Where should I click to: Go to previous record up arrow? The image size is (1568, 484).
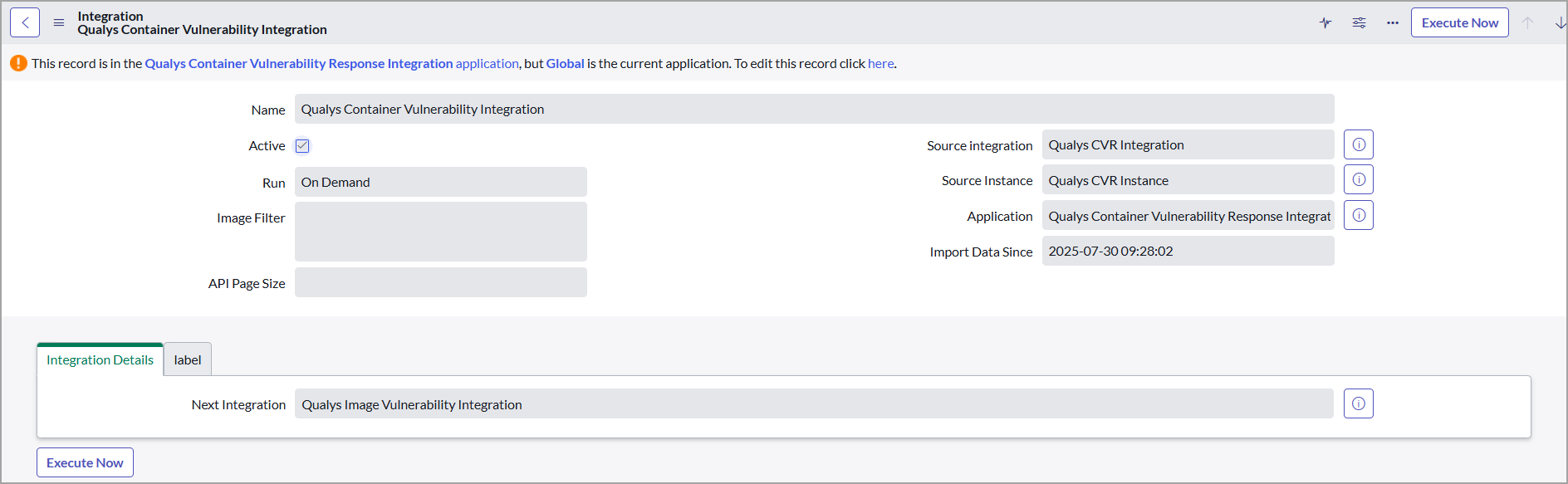pyautogui.click(x=1527, y=22)
